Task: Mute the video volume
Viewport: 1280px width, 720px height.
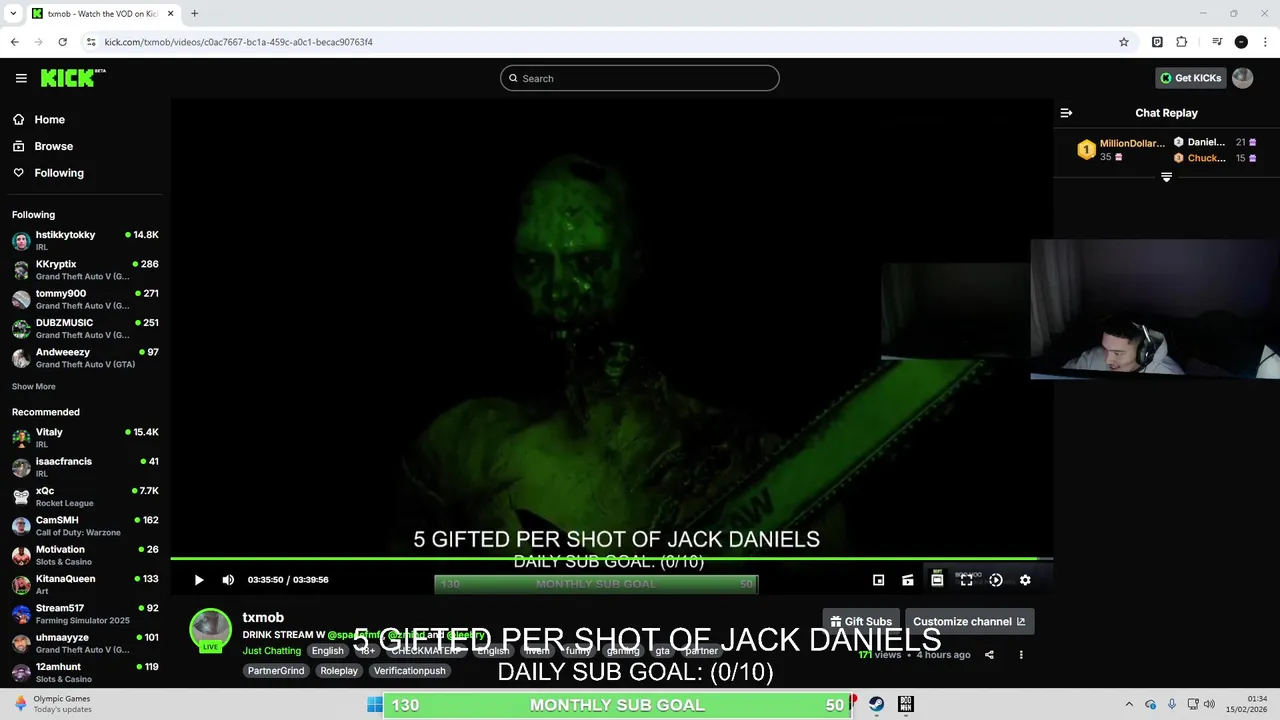Action: [228, 580]
